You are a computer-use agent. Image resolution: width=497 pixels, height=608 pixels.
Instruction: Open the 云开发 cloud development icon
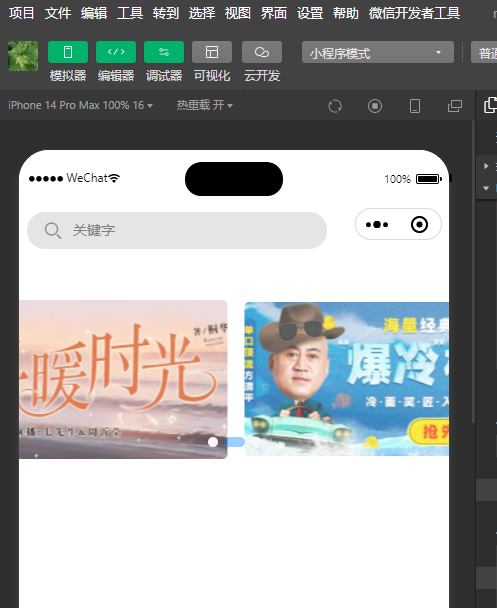point(262,52)
